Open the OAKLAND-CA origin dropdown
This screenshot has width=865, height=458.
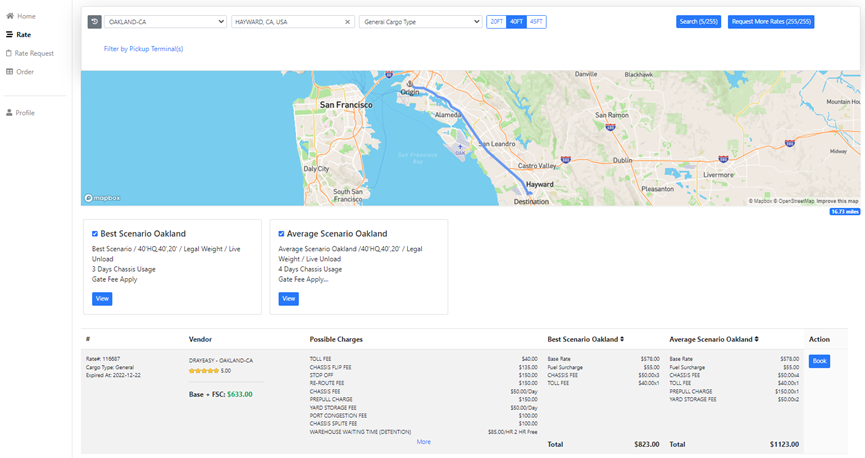pyautogui.click(x=166, y=22)
